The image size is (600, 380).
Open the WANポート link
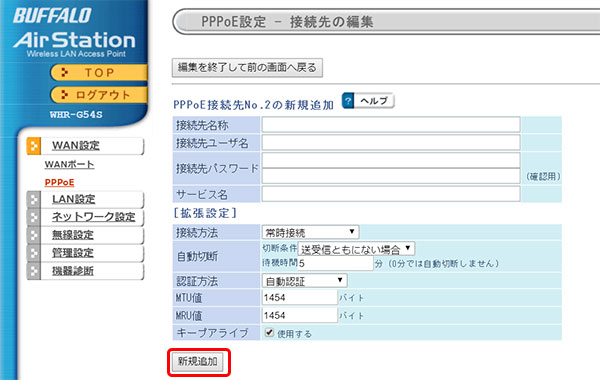click(69, 165)
